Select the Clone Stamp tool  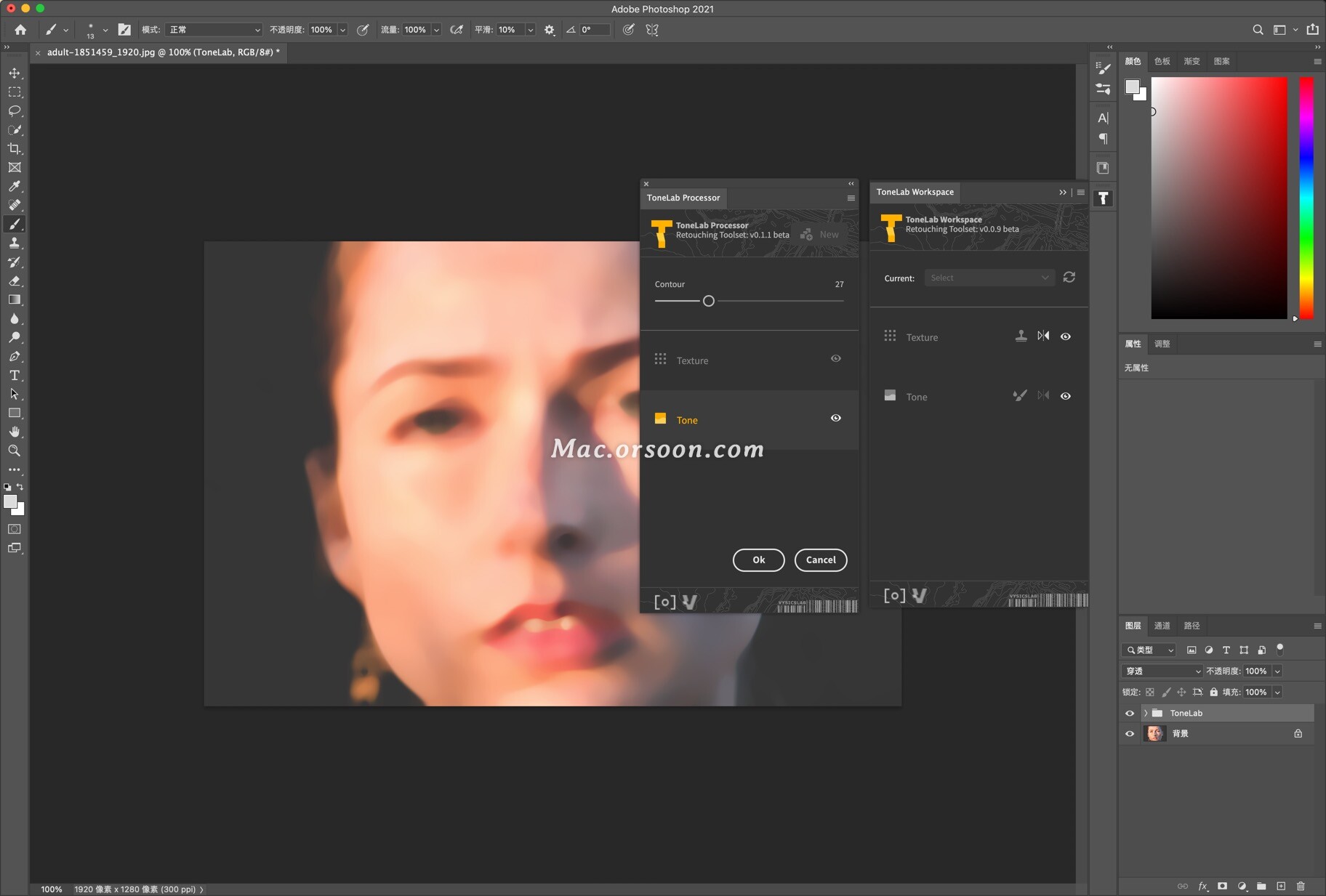point(15,243)
